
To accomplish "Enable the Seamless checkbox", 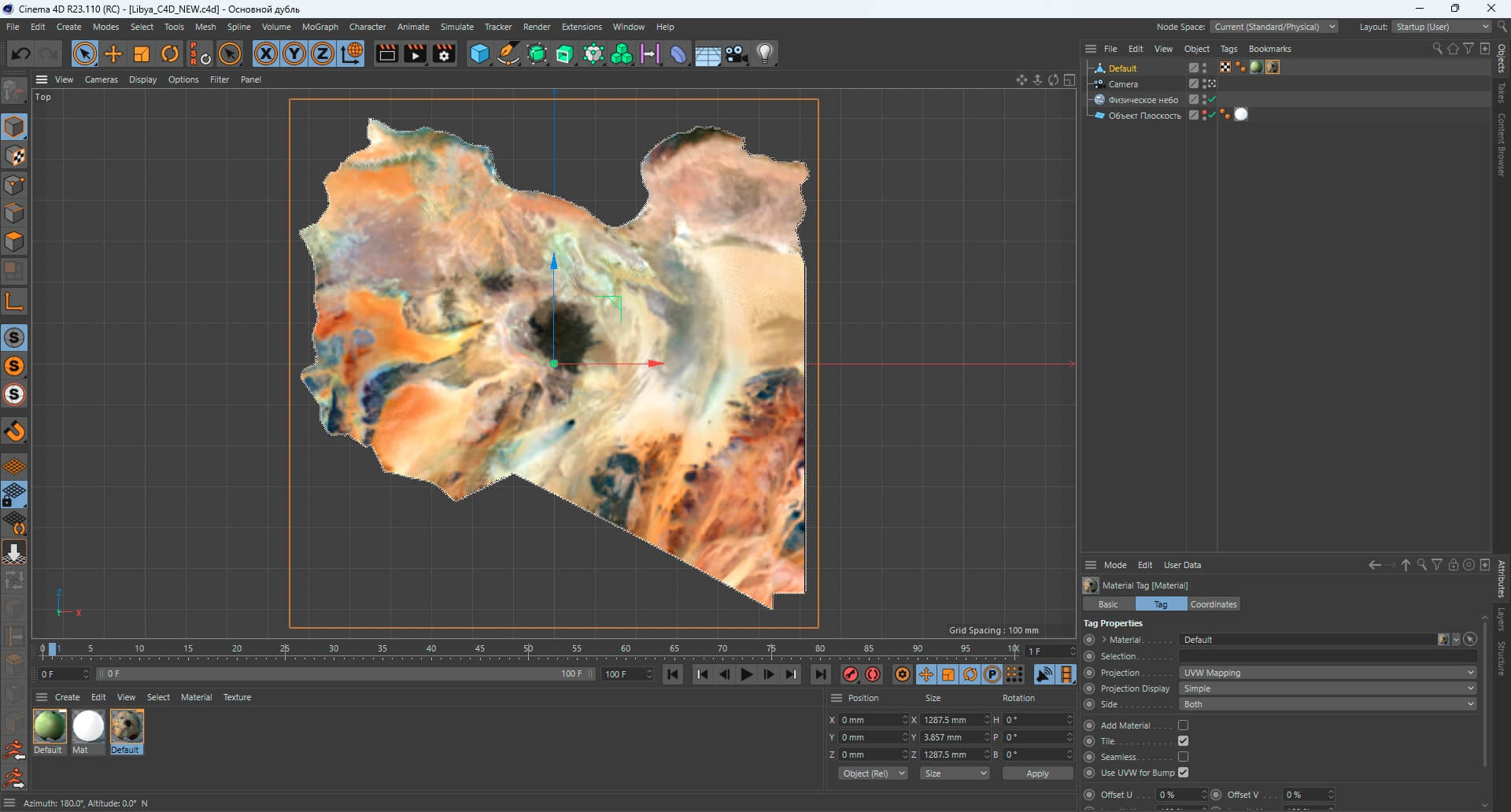I will 1183,757.
